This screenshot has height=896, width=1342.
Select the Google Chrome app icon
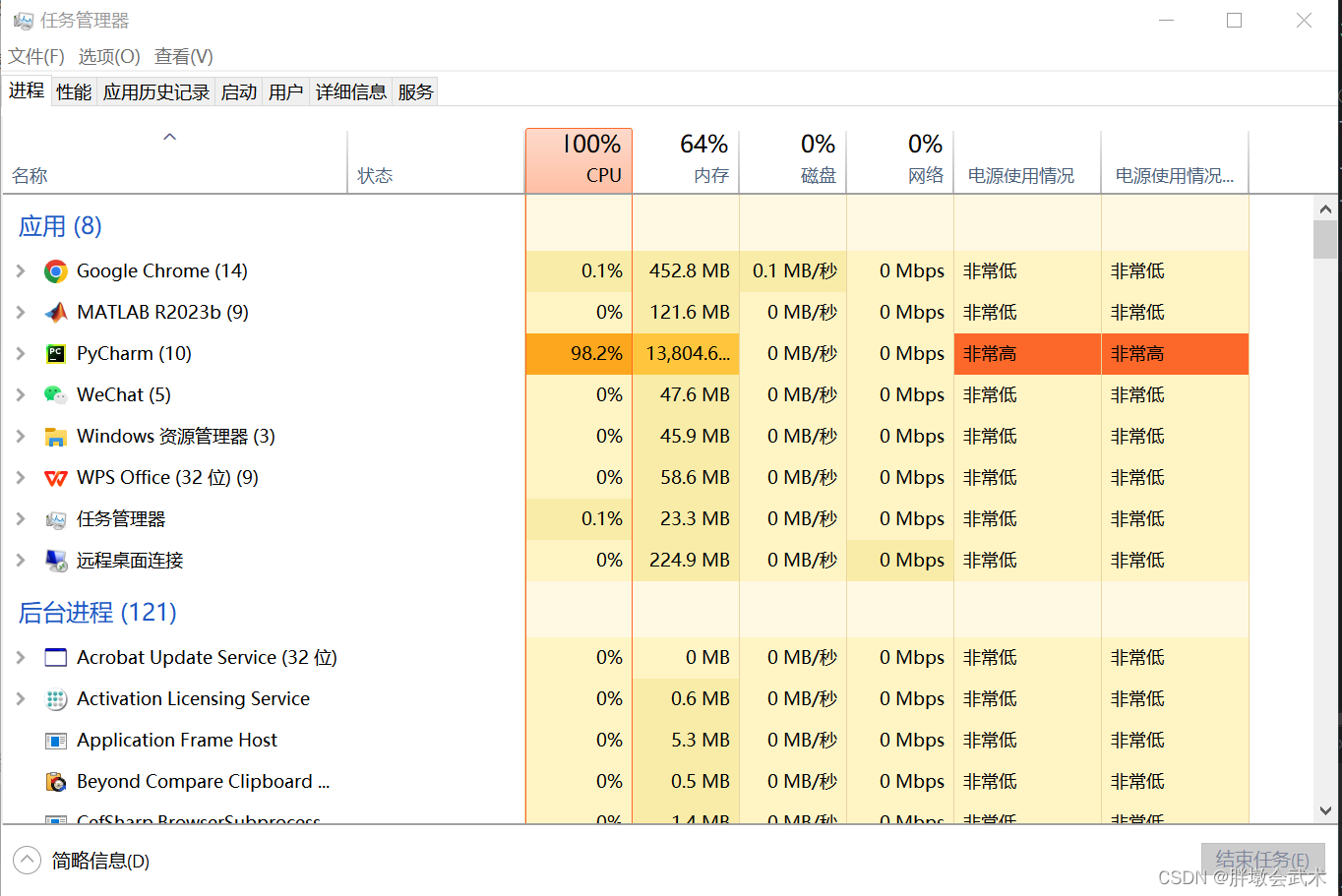(56, 271)
